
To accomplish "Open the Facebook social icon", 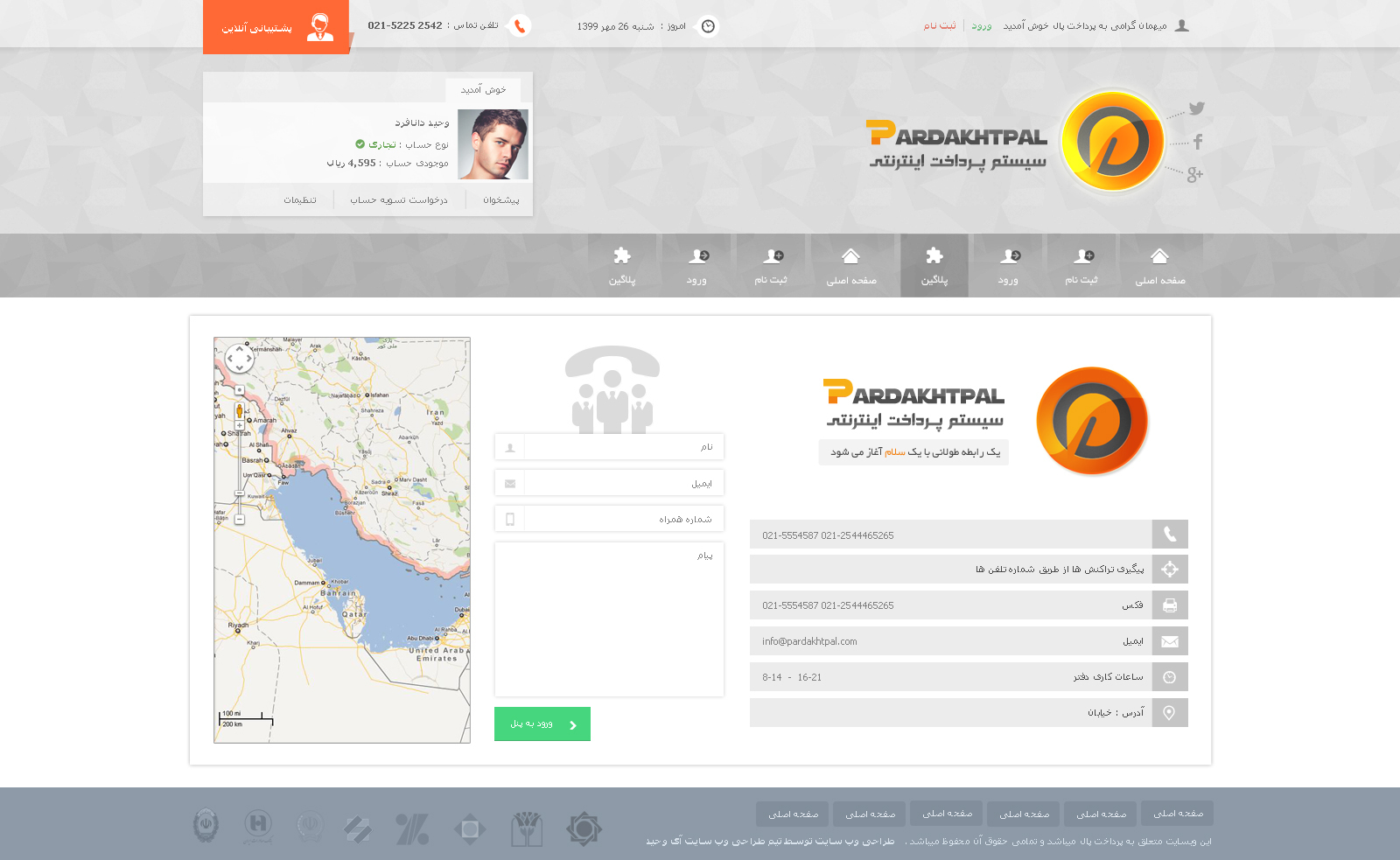I will [x=1198, y=142].
